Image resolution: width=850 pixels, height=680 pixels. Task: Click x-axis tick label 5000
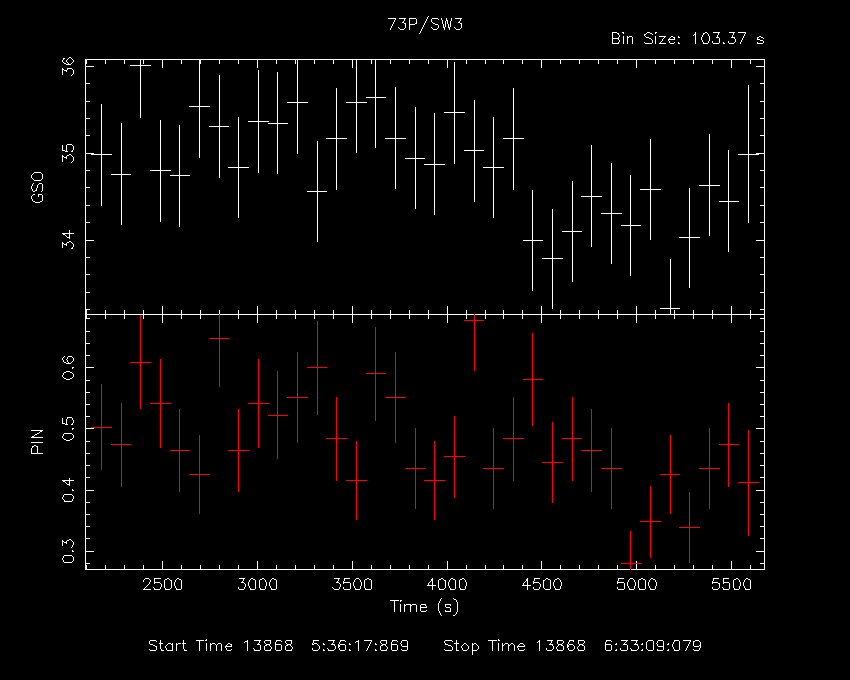pos(637,585)
